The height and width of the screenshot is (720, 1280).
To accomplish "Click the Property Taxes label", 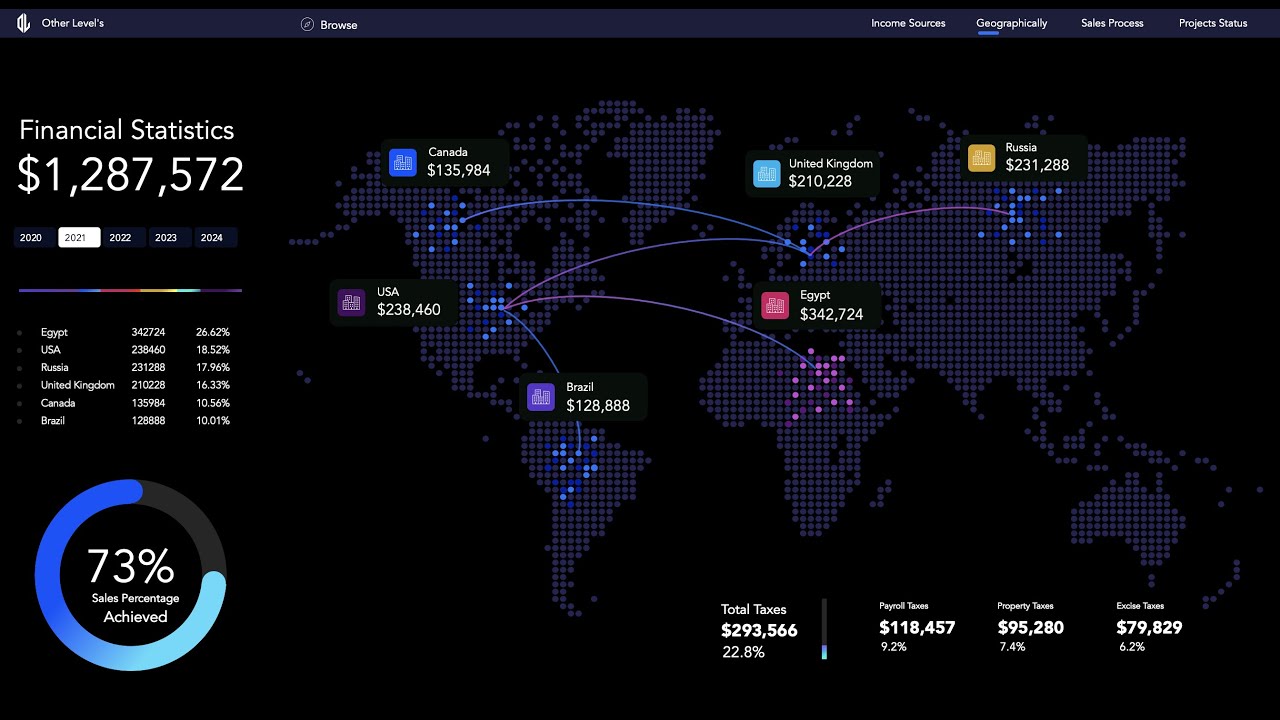I will pyautogui.click(x=1026, y=606).
